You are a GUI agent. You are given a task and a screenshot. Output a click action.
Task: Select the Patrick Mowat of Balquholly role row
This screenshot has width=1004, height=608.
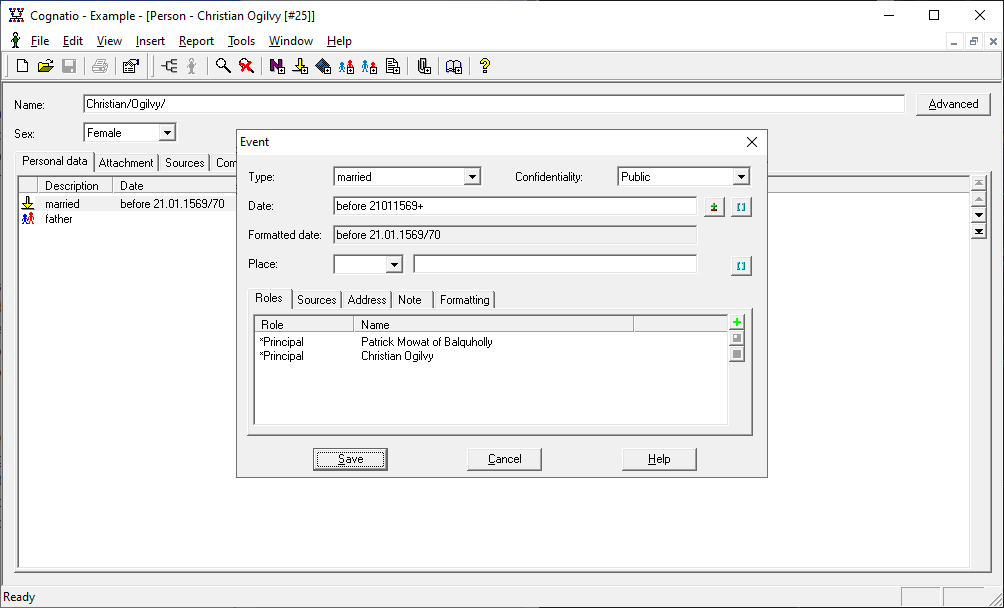pyautogui.click(x=490, y=342)
